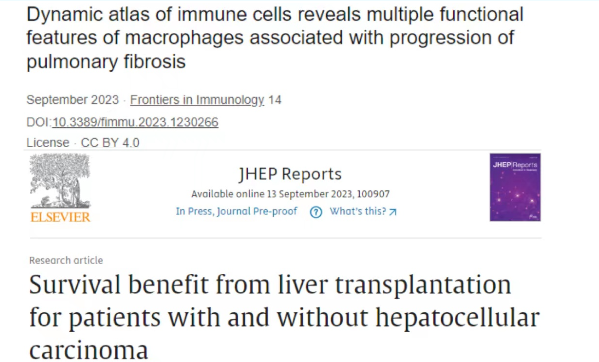Click the Elsevier tree logo image
This screenshot has width=599, height=362.
coord(60,181)
